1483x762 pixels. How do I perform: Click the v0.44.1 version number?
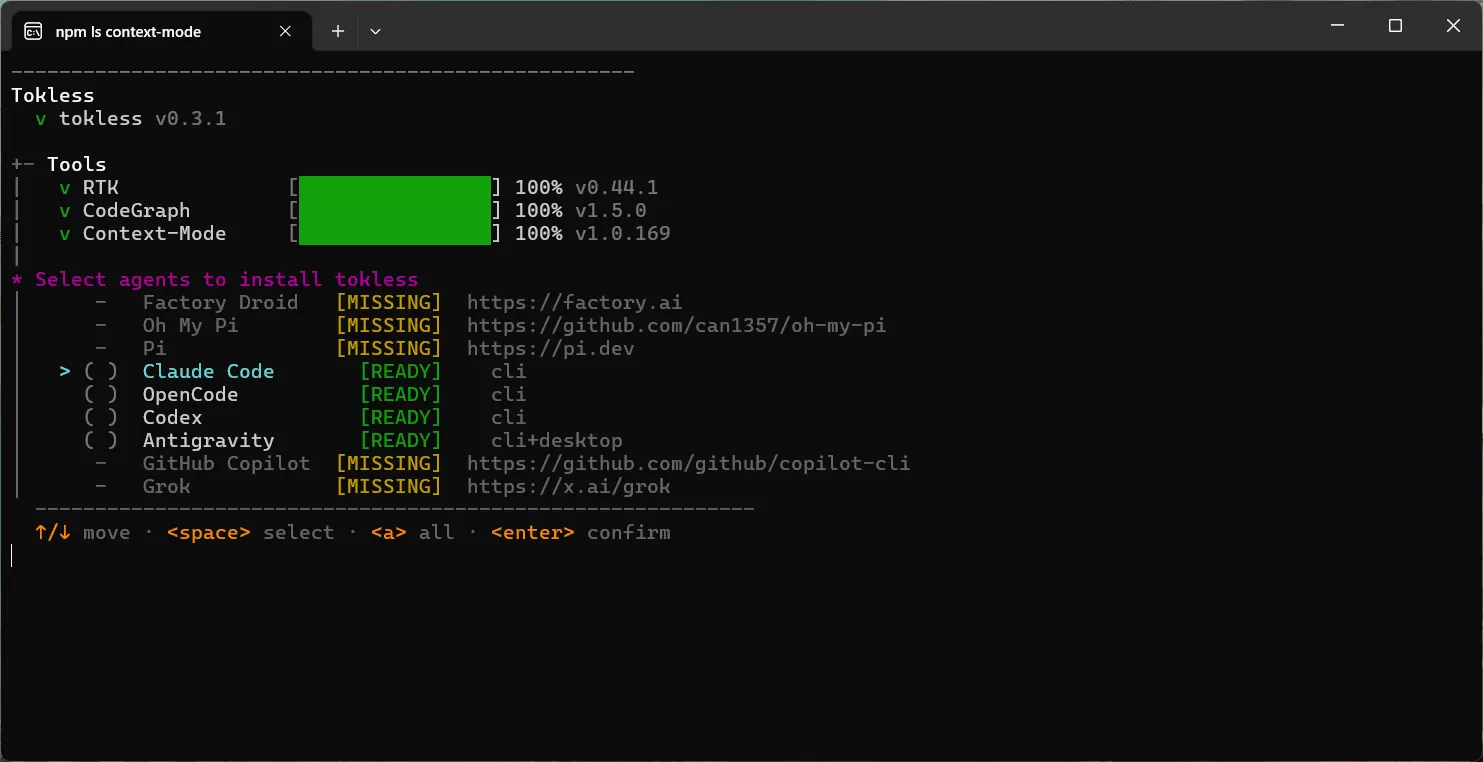click(x=617, y=187)
